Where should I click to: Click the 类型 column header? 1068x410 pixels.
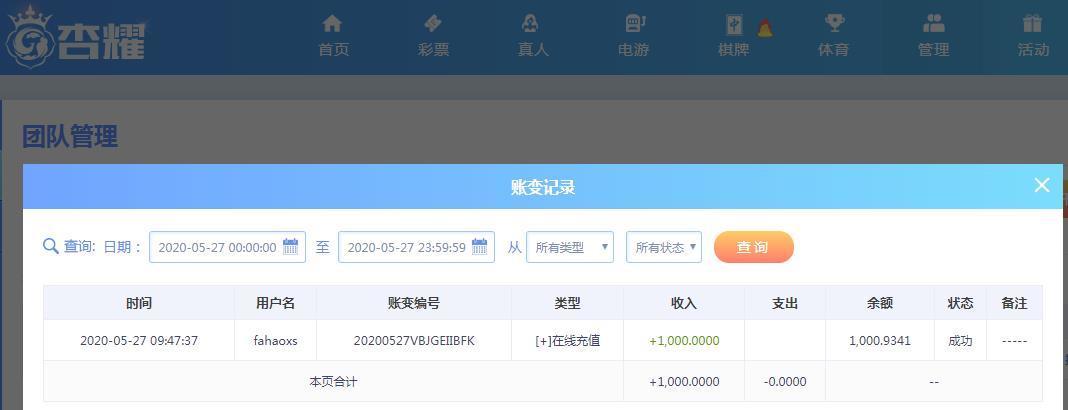tap(567, 303)
